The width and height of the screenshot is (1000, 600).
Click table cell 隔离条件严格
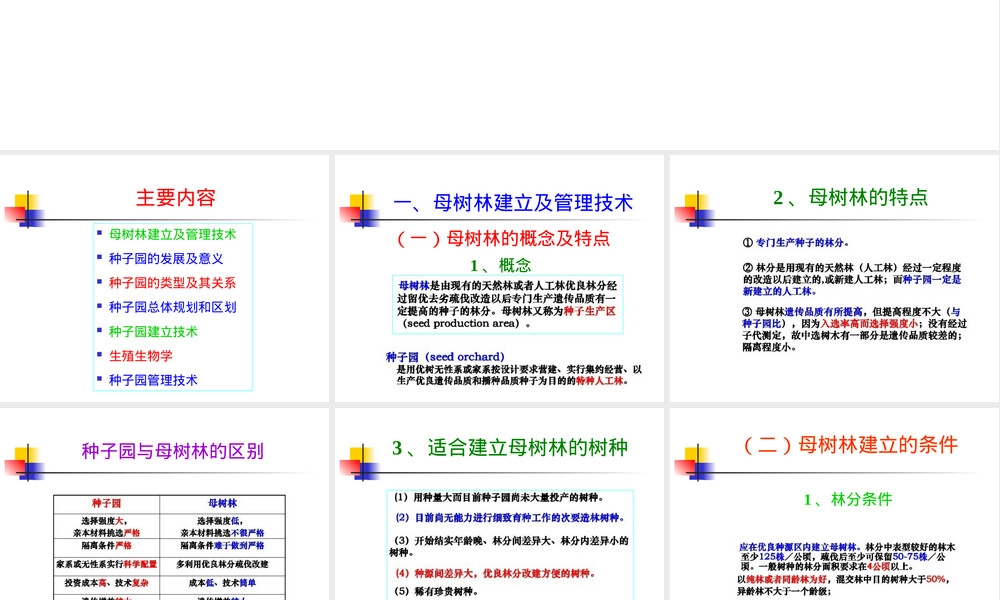point(107,546)
